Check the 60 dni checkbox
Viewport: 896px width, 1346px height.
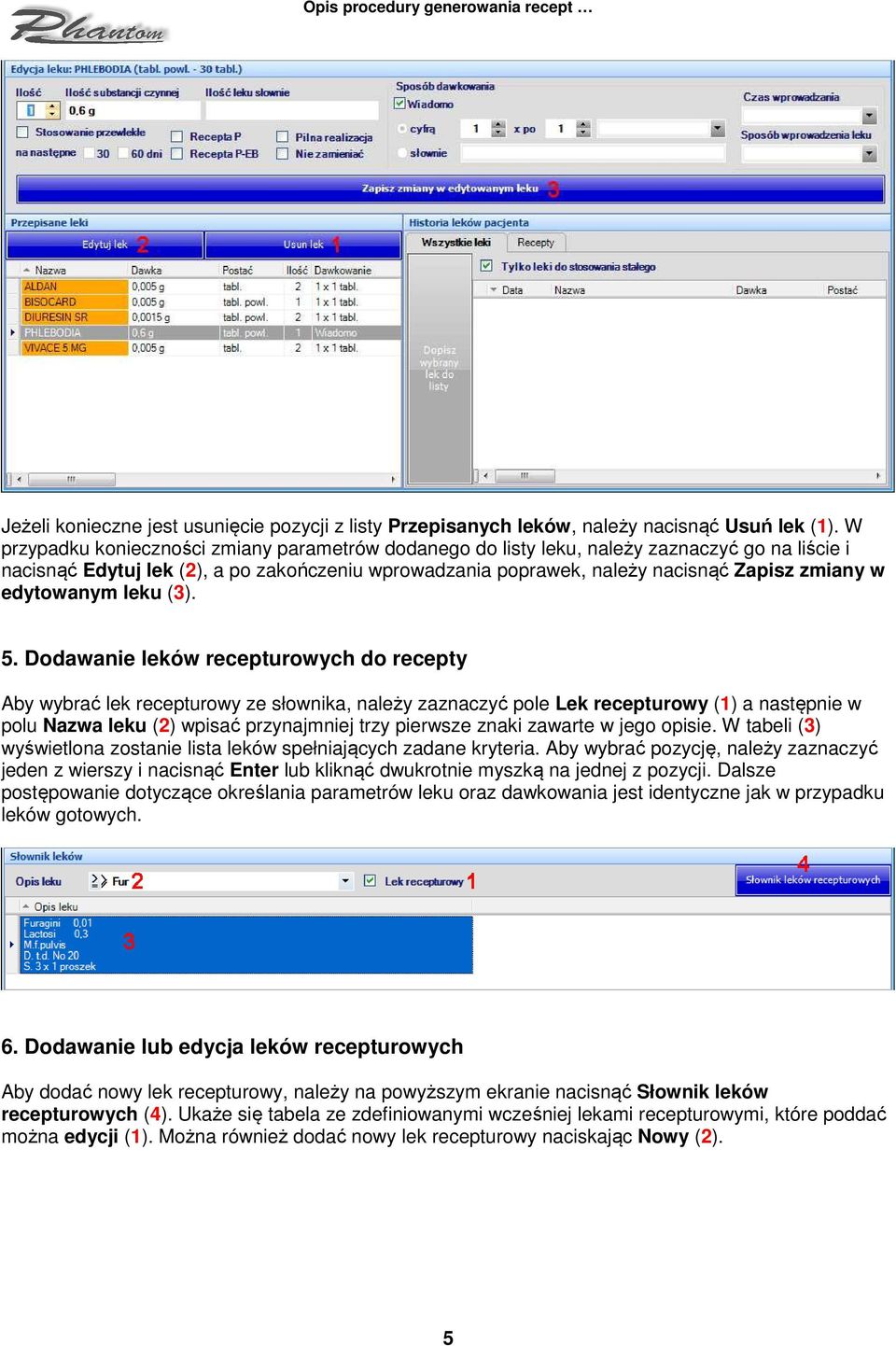pos(124,153)
